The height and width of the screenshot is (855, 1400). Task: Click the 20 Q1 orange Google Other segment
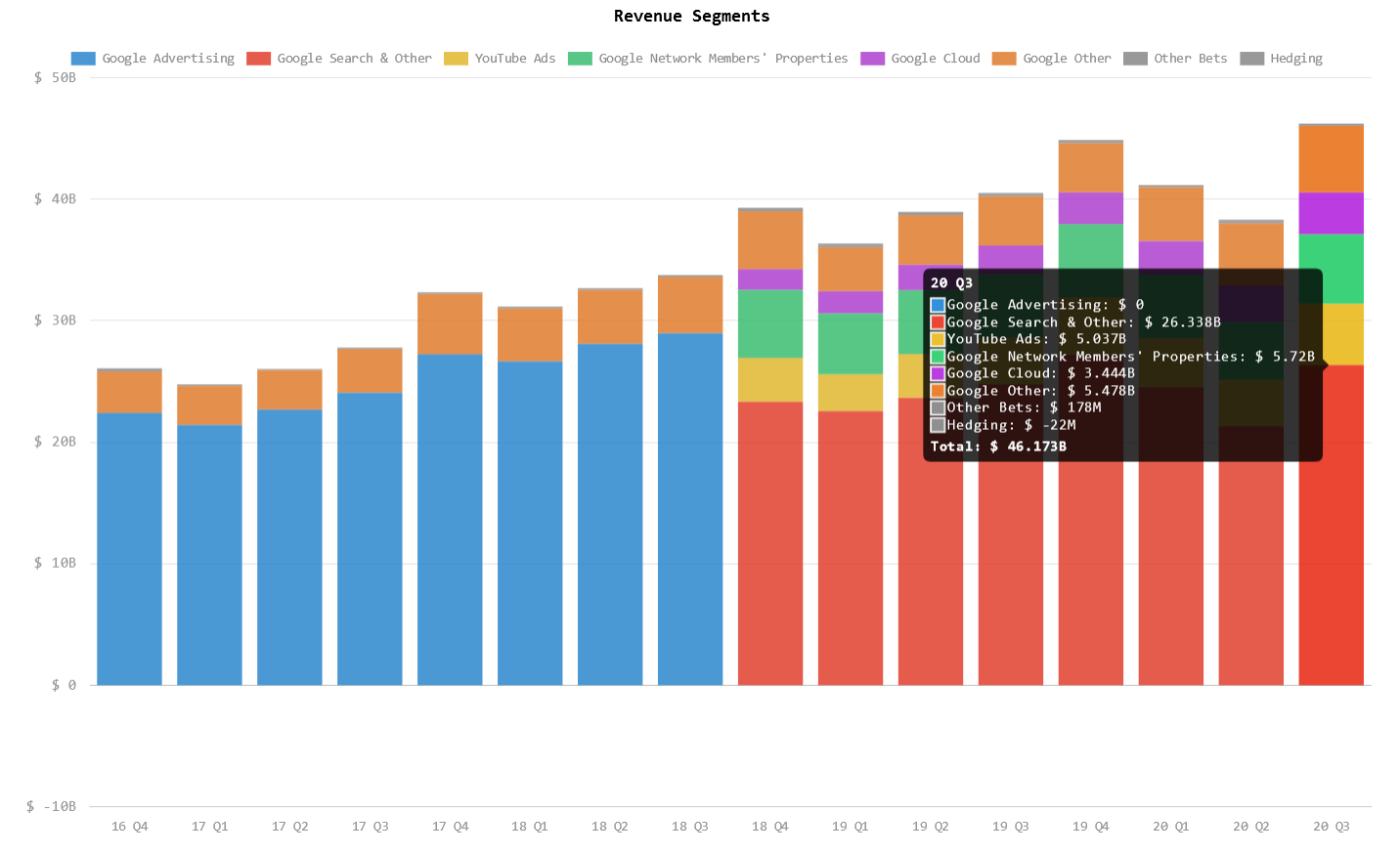tap(1171, 214)
